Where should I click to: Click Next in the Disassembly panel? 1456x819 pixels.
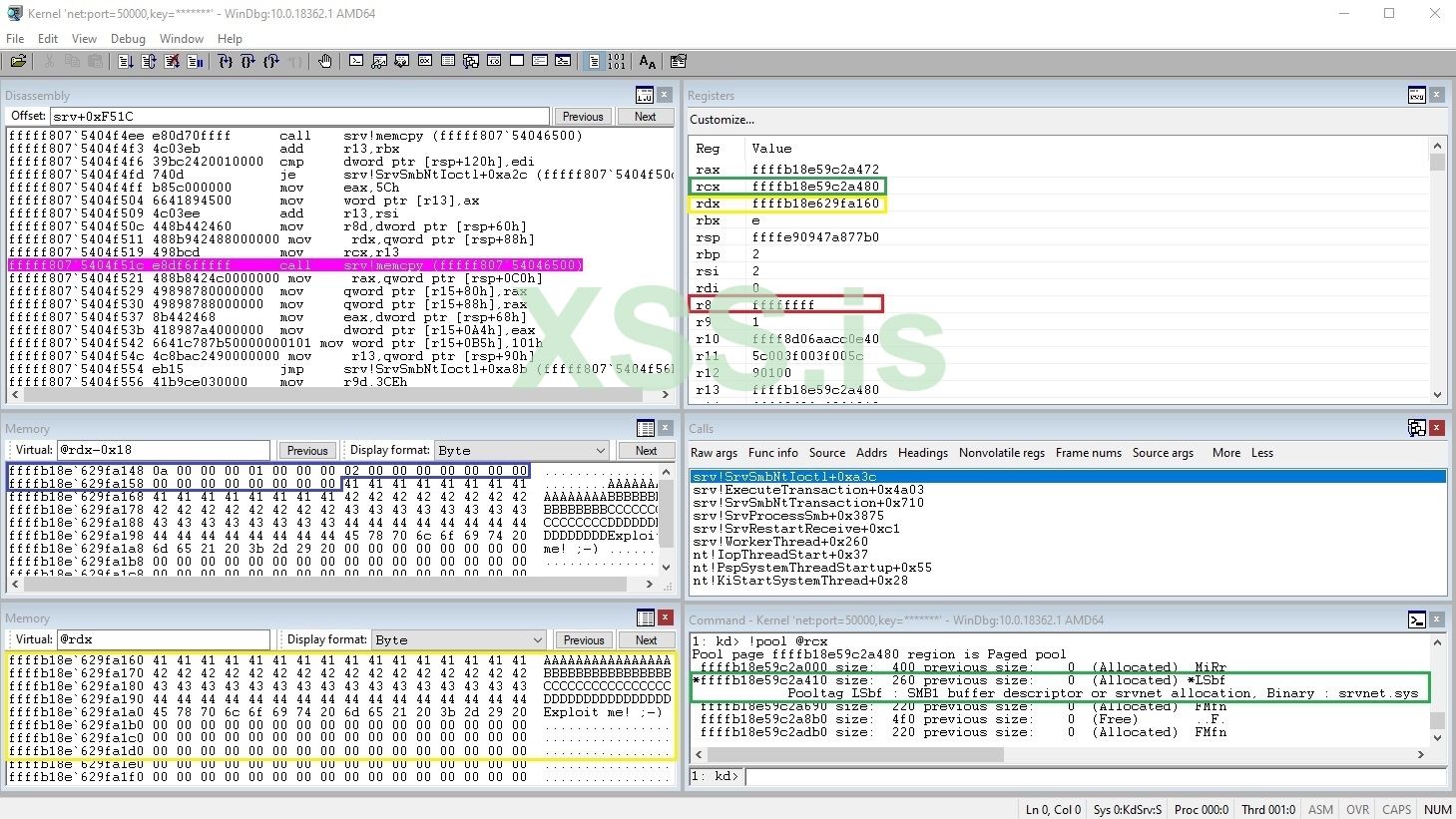(x=645, y=116)
